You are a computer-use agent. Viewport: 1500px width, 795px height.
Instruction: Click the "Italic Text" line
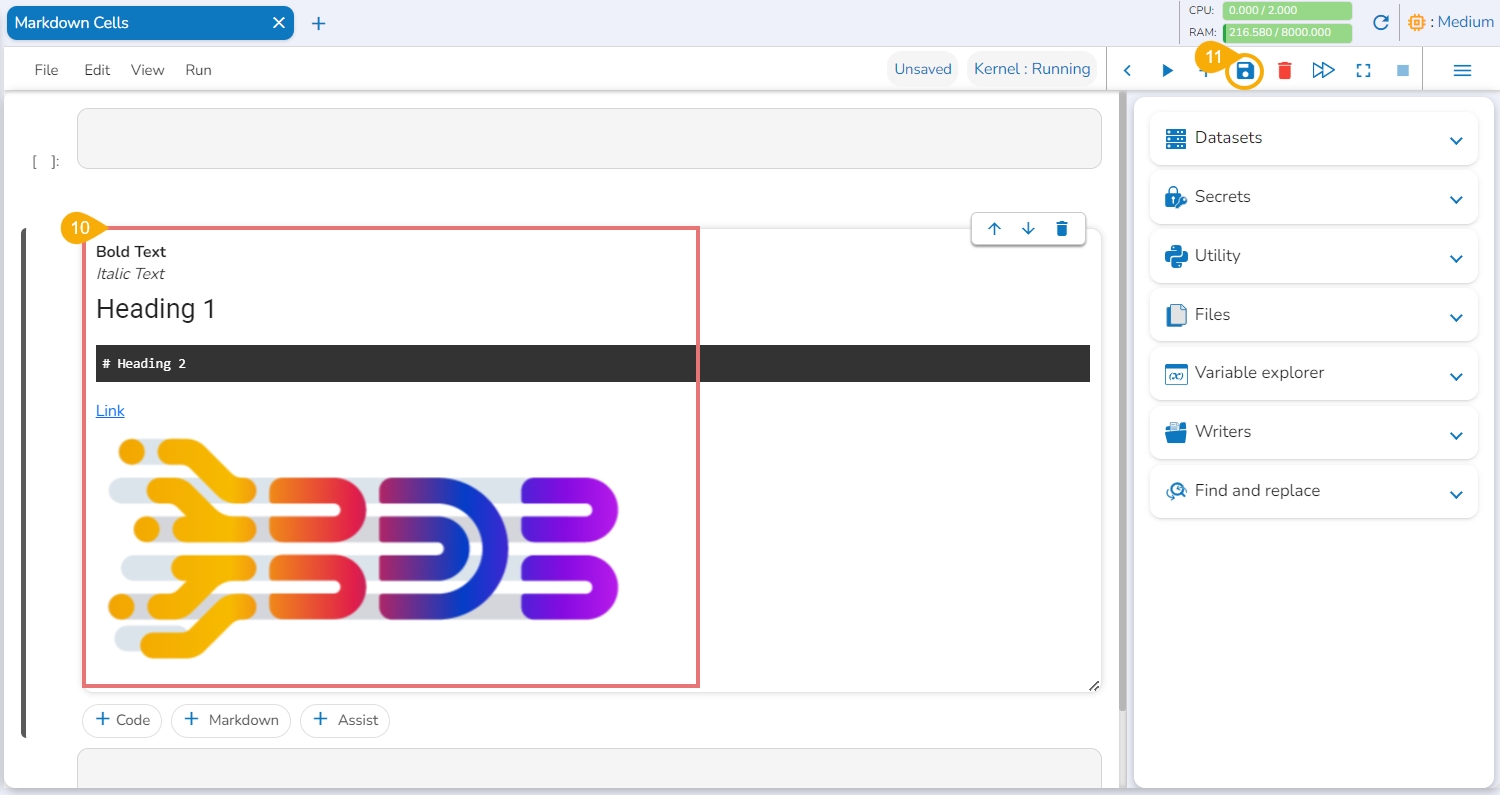pyautogui.click(x=130, y=274)
